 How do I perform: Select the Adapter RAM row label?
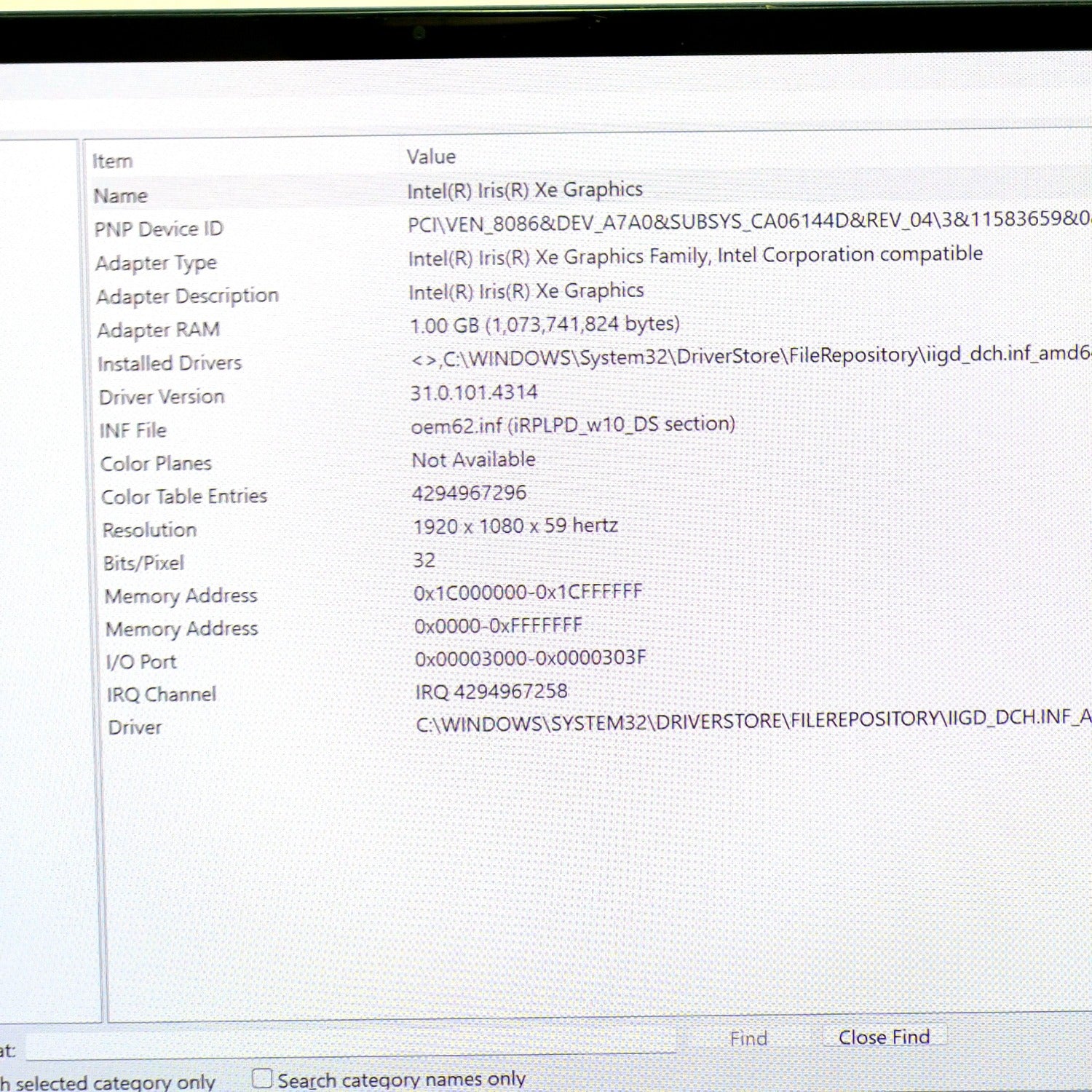(x=159, y=330)
